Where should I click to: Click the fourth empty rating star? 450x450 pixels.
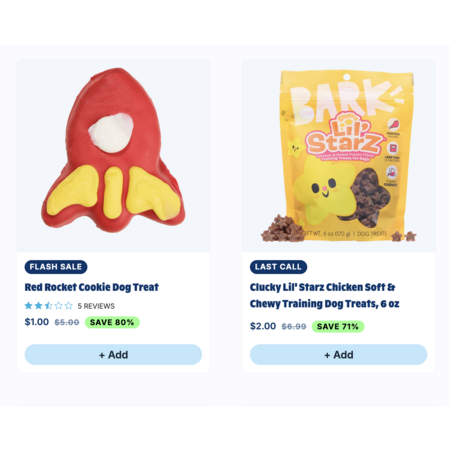click(59, 305)
